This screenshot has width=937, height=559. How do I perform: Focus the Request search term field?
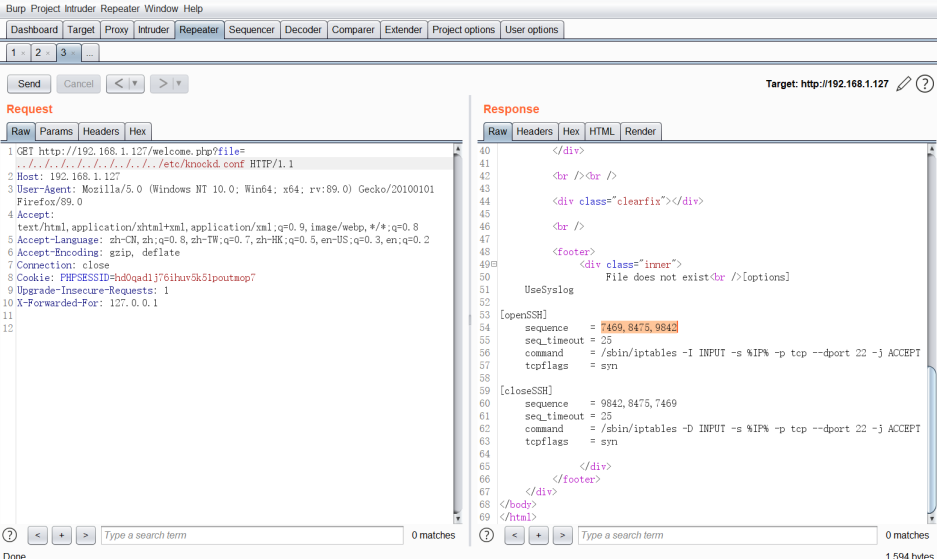coord(252,535)
